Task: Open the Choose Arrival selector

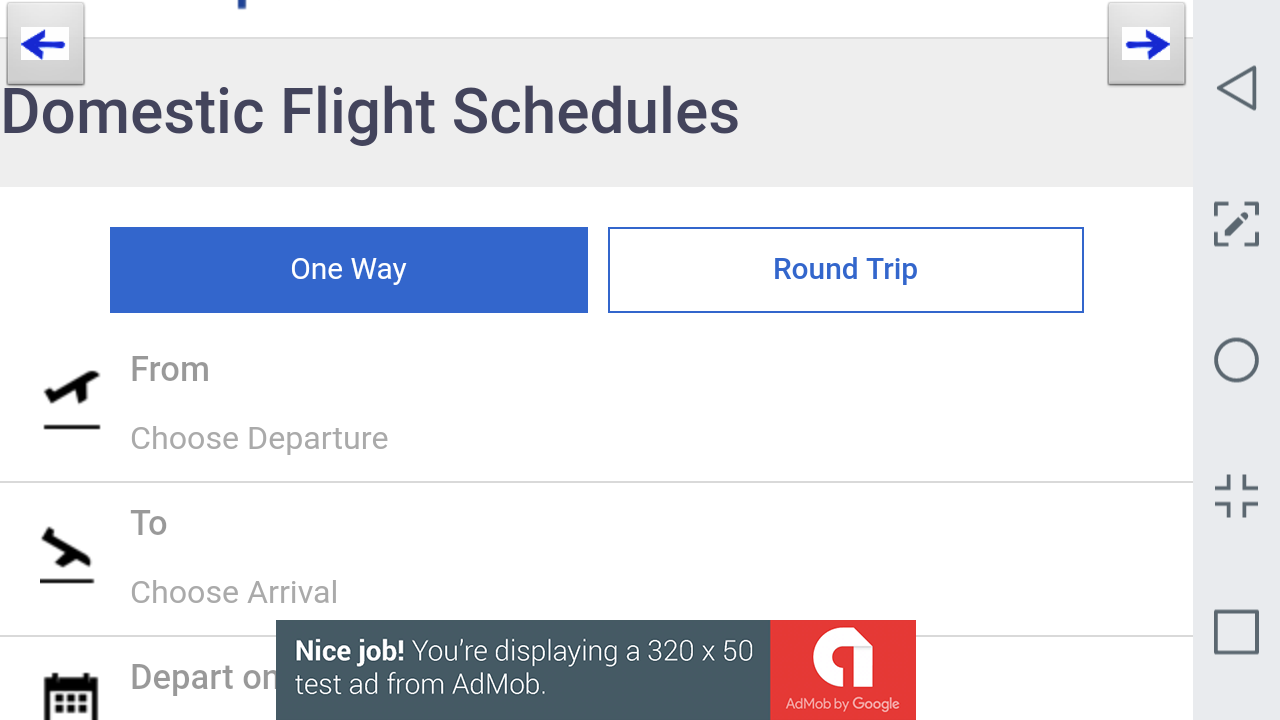Action: [x=234, y=592]
